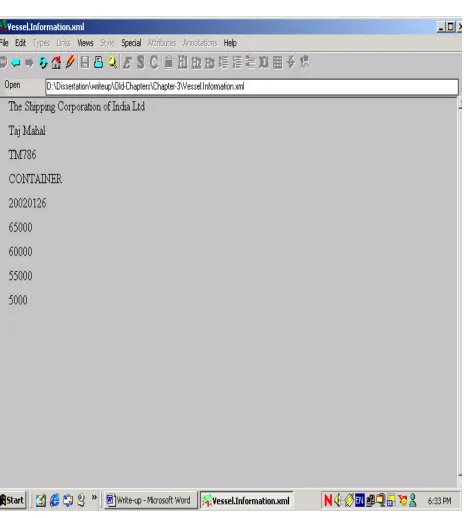Print the document with the printer icon
Viewport: 467px width, 518px height.
coord(98,62)
